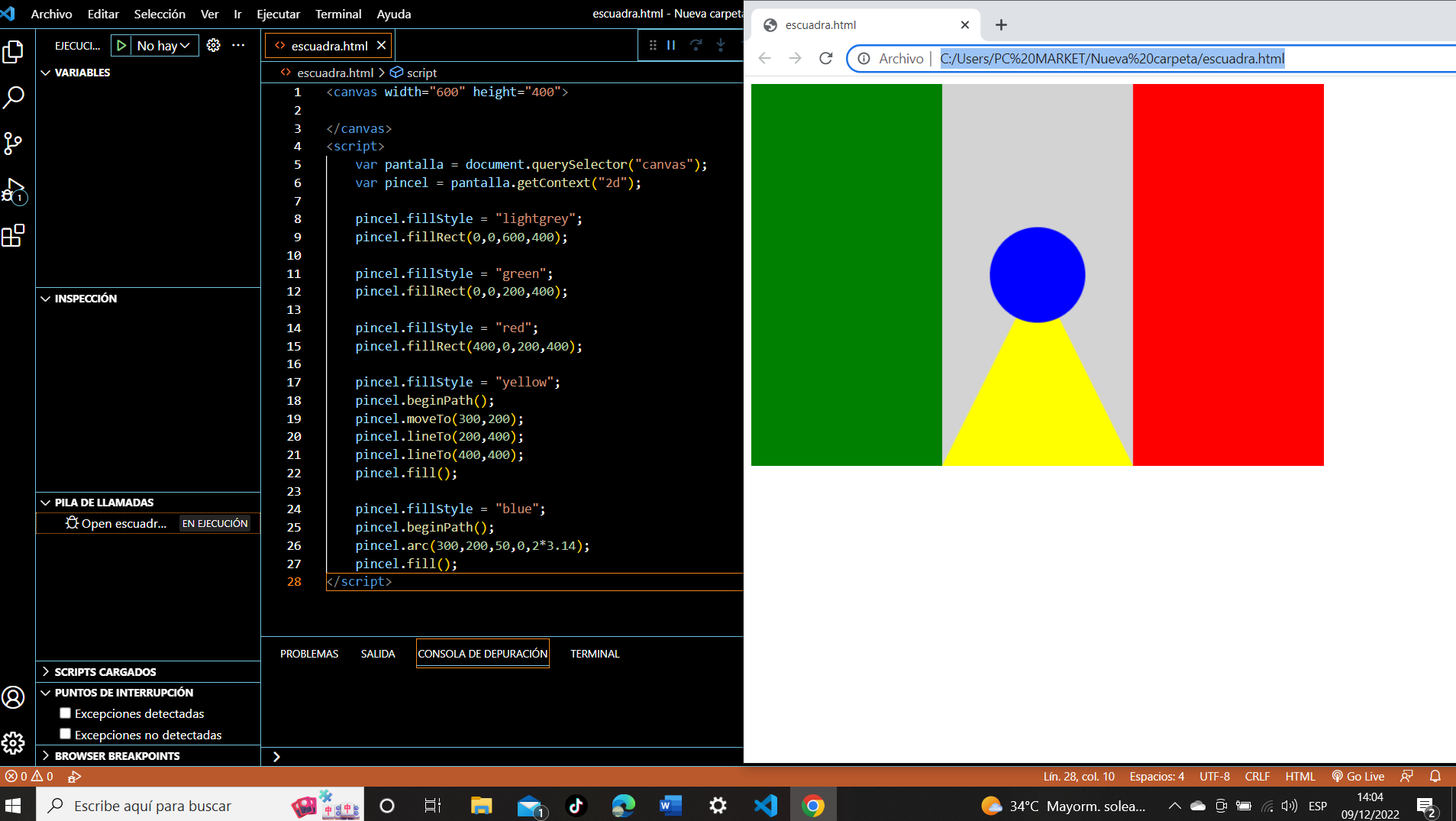Select Open escuadr... call stack session
Viewport: 1456px width, 821px height.
148,523
